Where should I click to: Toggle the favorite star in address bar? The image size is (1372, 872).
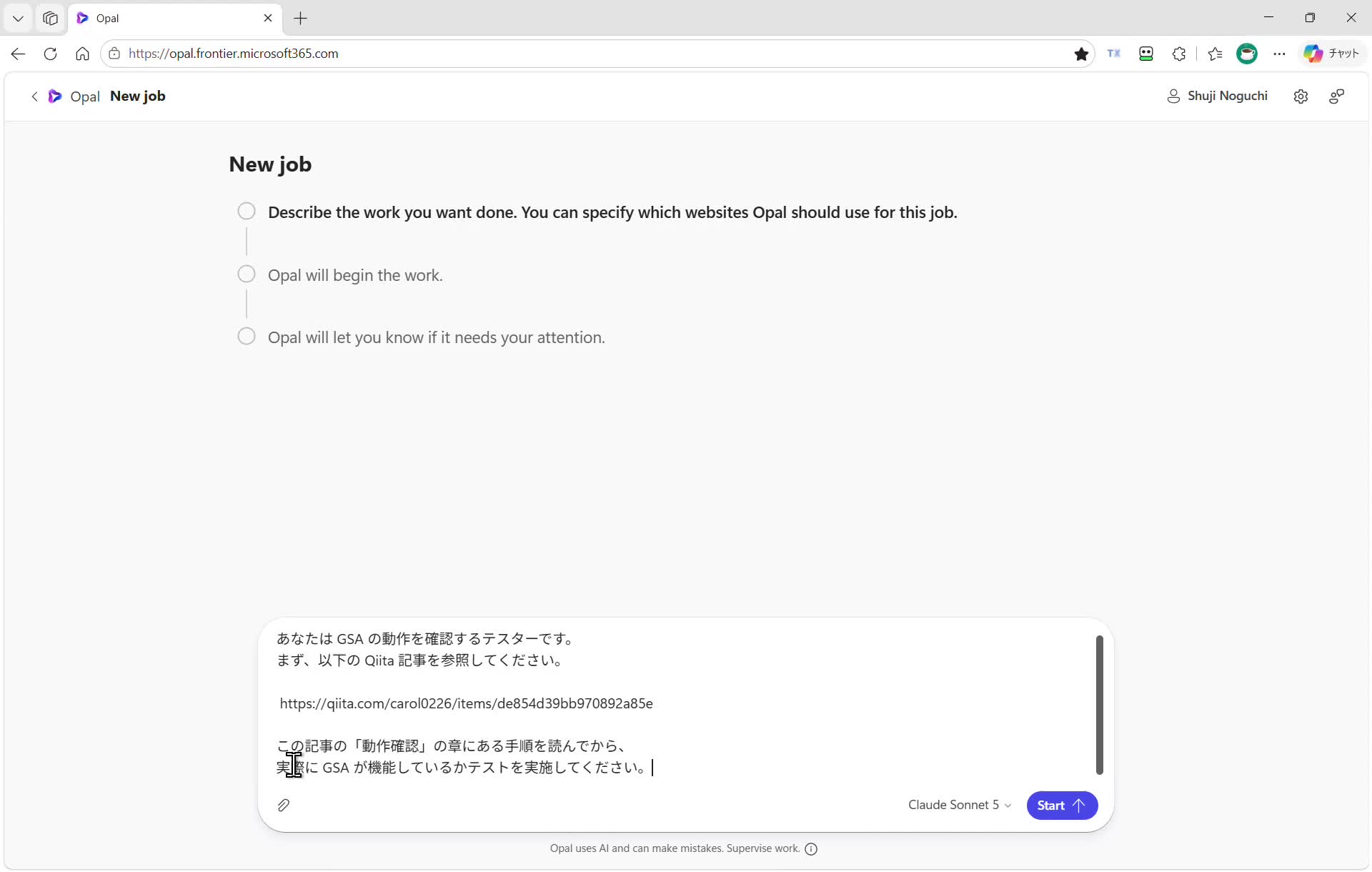click(x=1081, y=54)
